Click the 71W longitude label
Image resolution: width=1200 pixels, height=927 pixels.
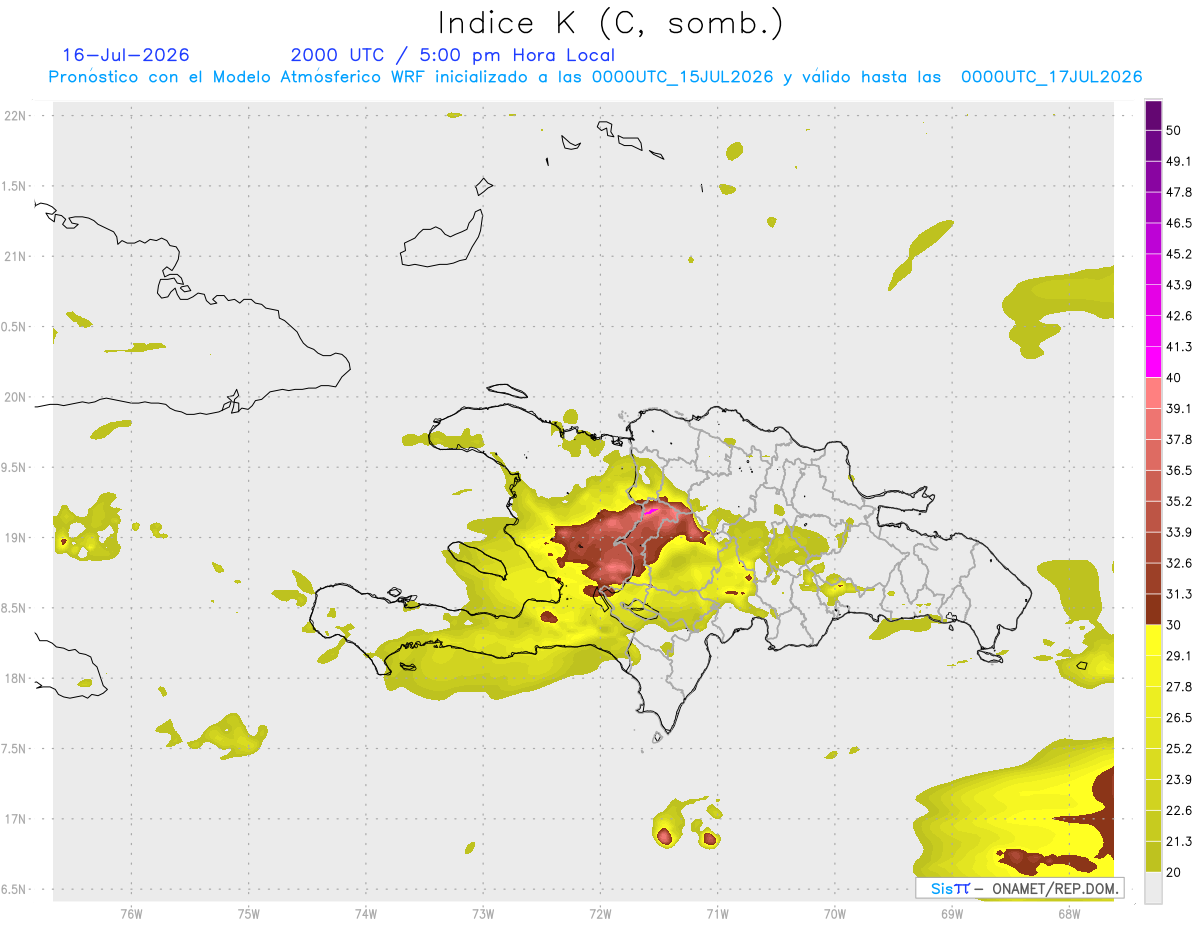(x=717, y=913)
